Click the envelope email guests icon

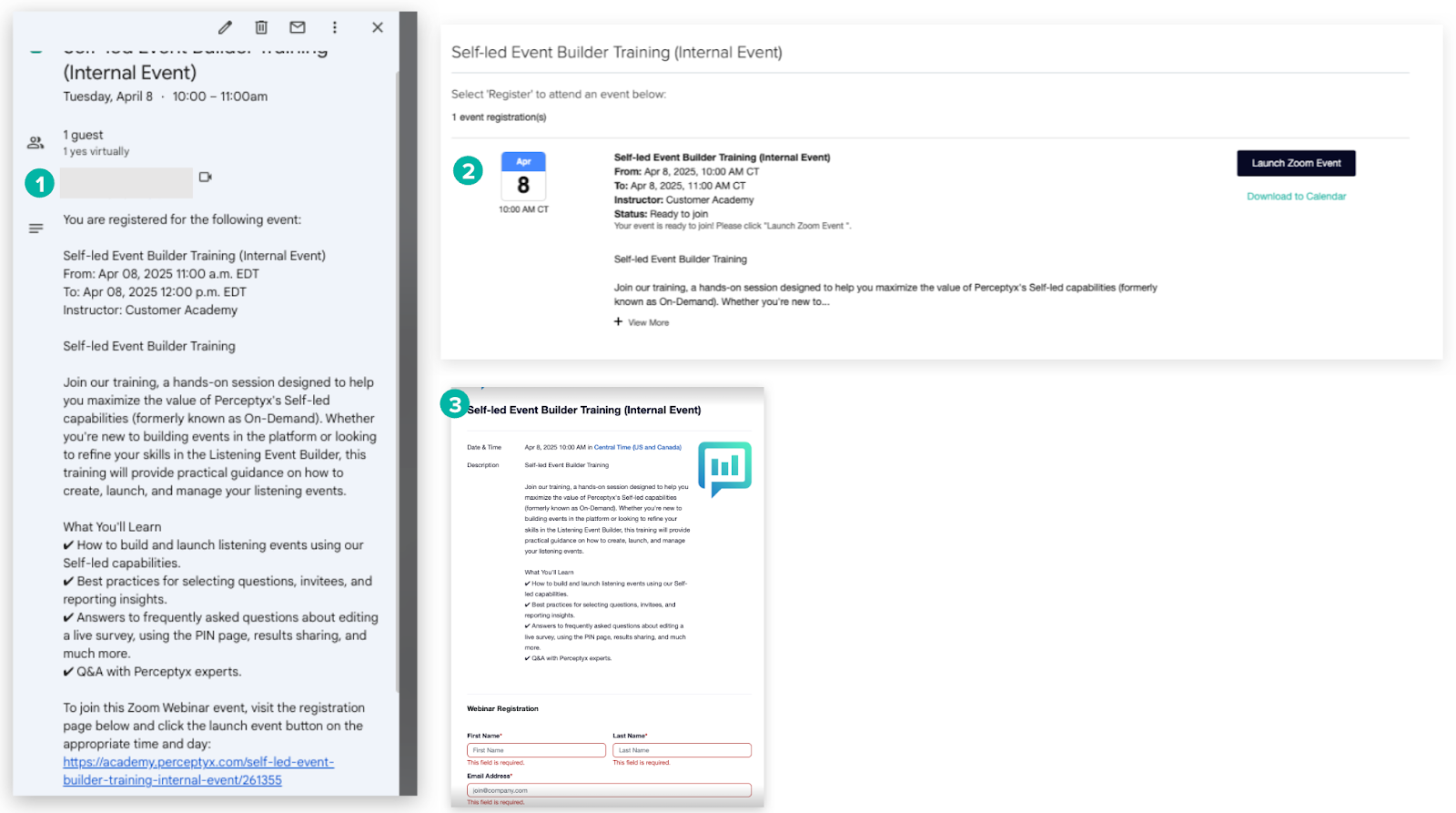click(298, 27)
